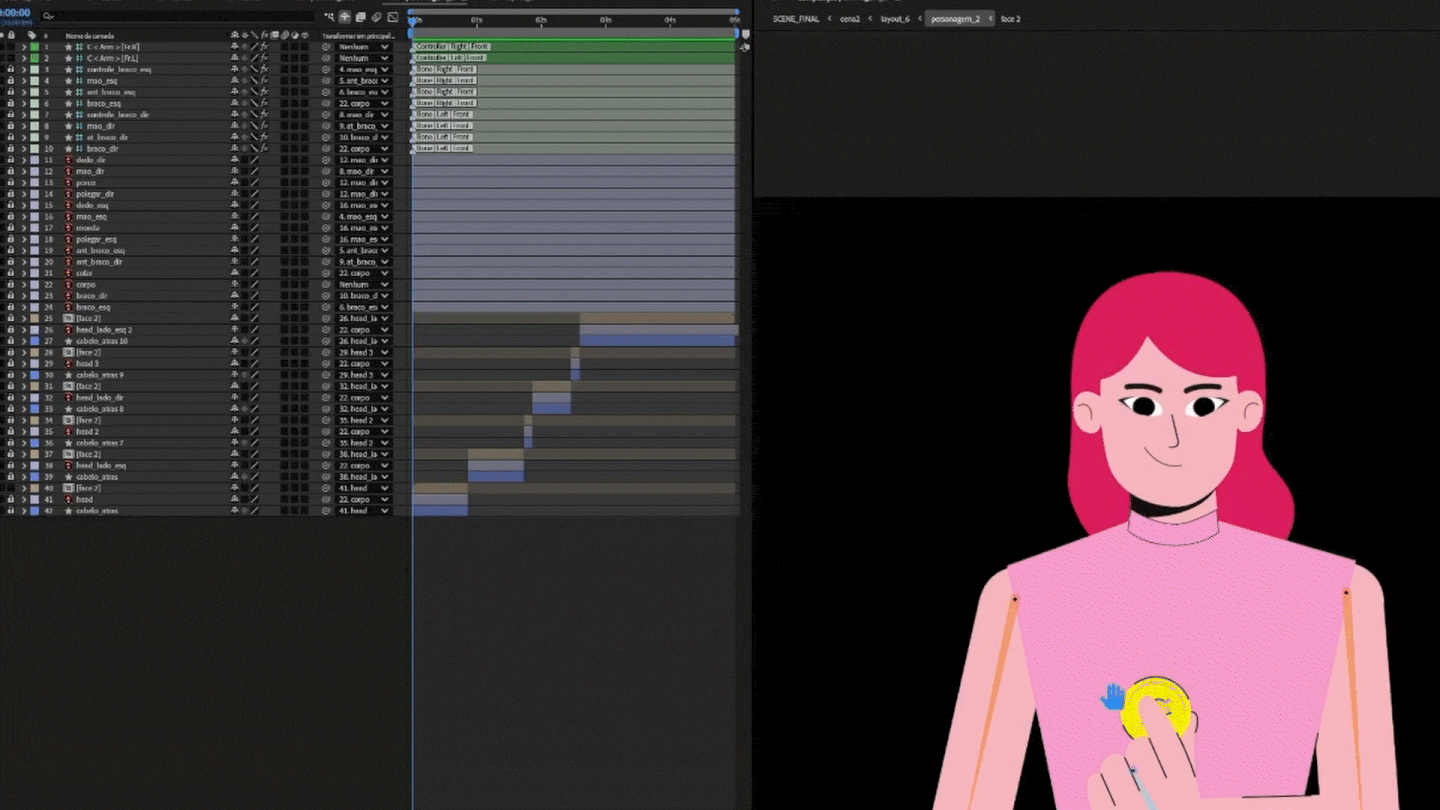
Task: Click parent pick whip of layer 30
Action: click(x=326, y=375)
